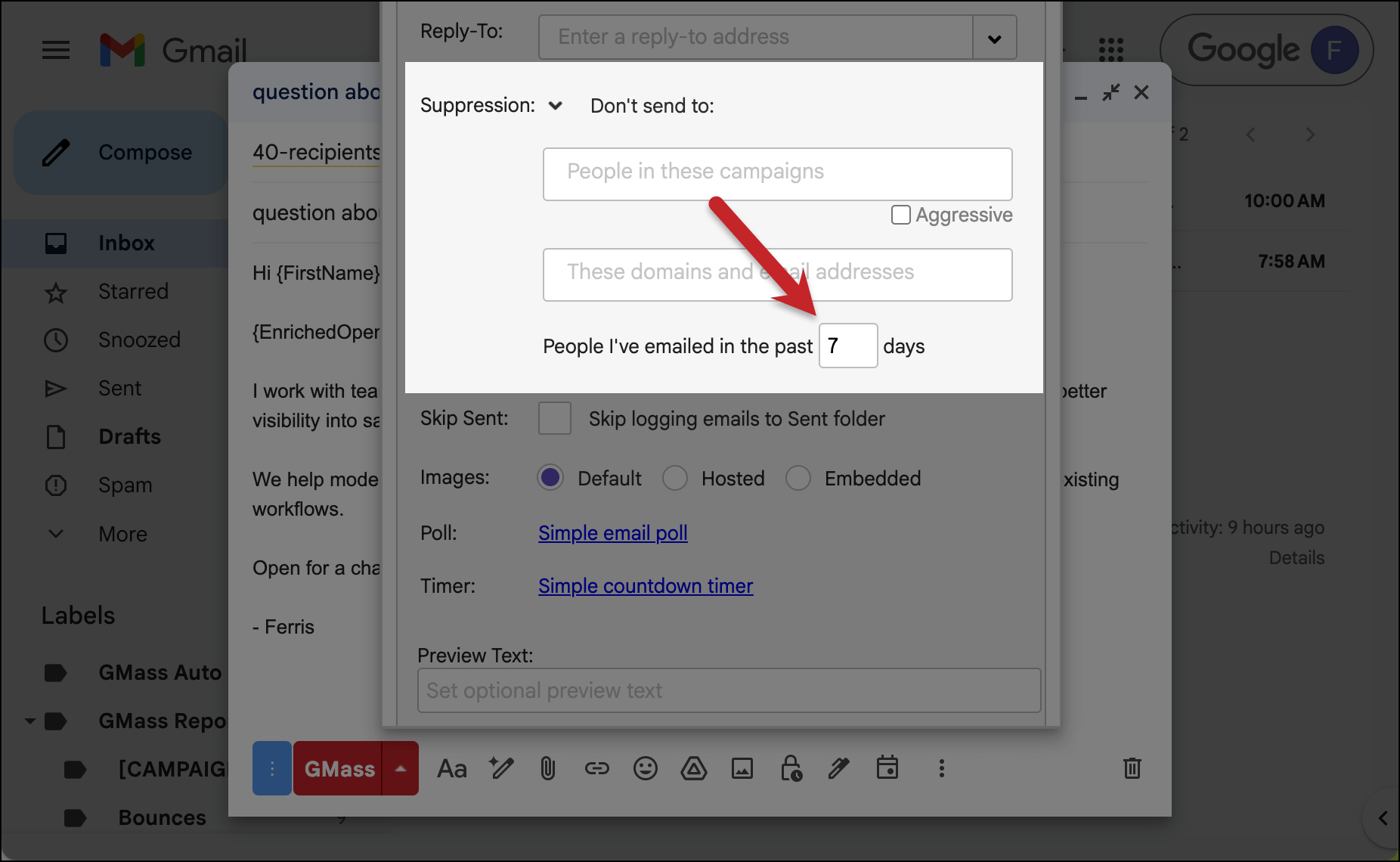Screen dimensions: 1400x862
Task: Open the emoji picker in compose toolbar
Action: (x=645, y=769)
